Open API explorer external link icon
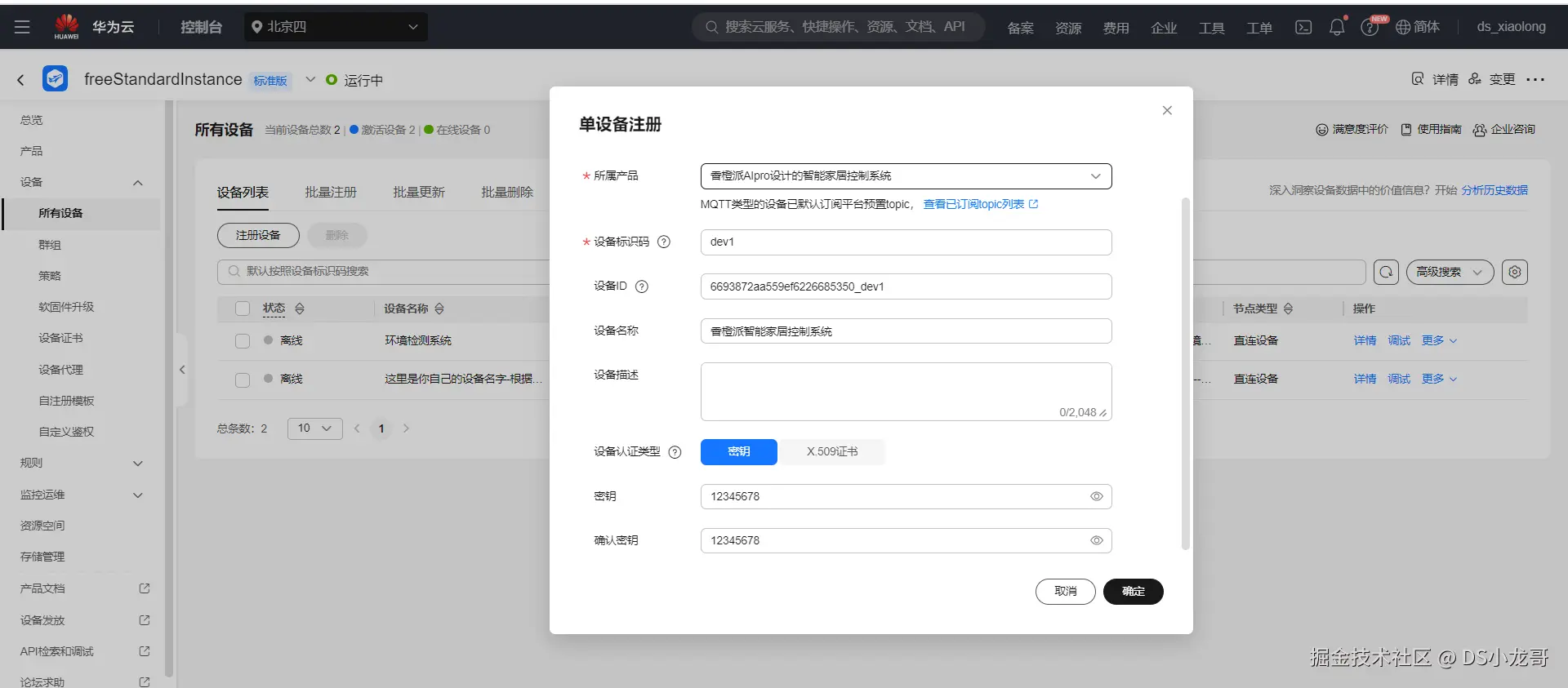1568x688 pixels. 145,651
